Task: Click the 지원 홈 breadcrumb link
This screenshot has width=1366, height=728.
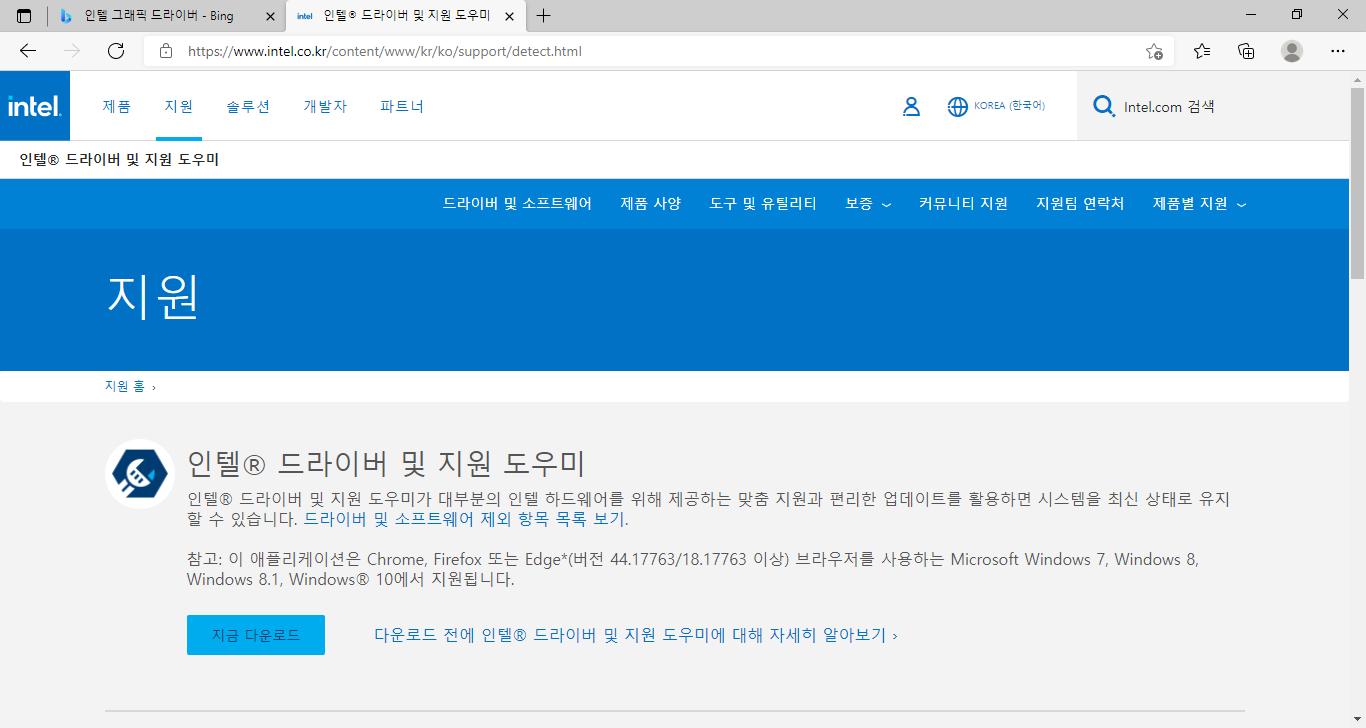Action: point(125,386)
